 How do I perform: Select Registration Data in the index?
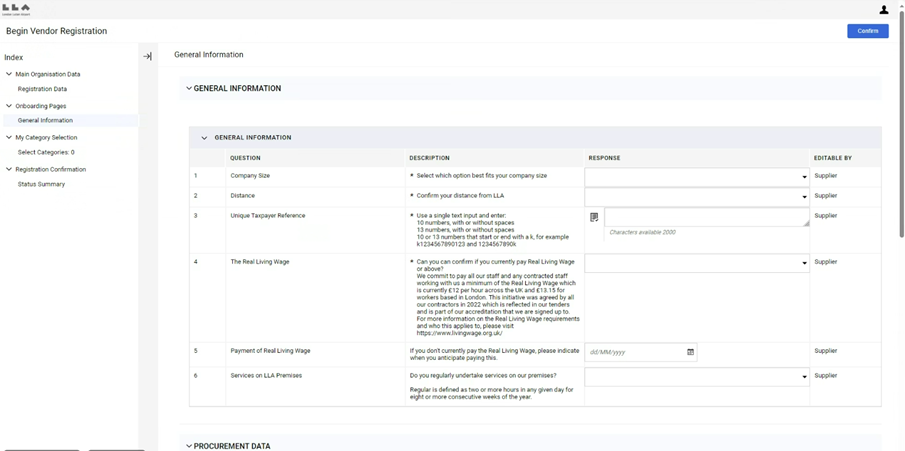(x=42, y=89)
